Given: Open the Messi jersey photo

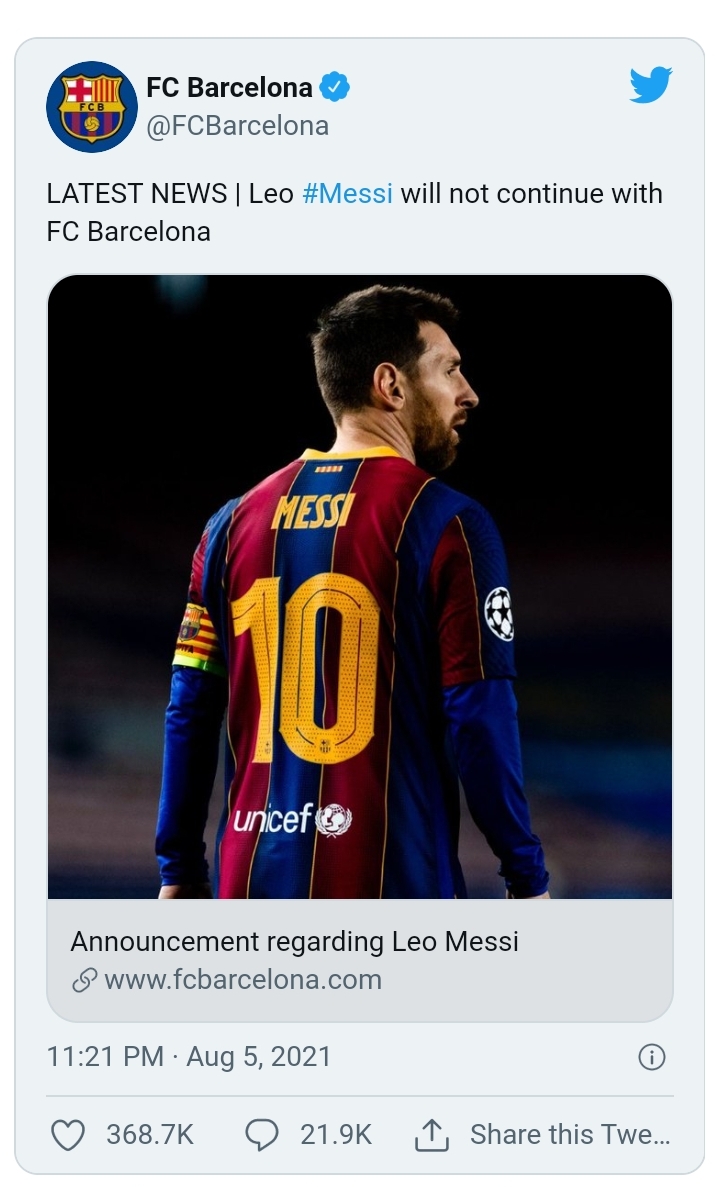Looking at the screenshot, I should pos(359,586).
